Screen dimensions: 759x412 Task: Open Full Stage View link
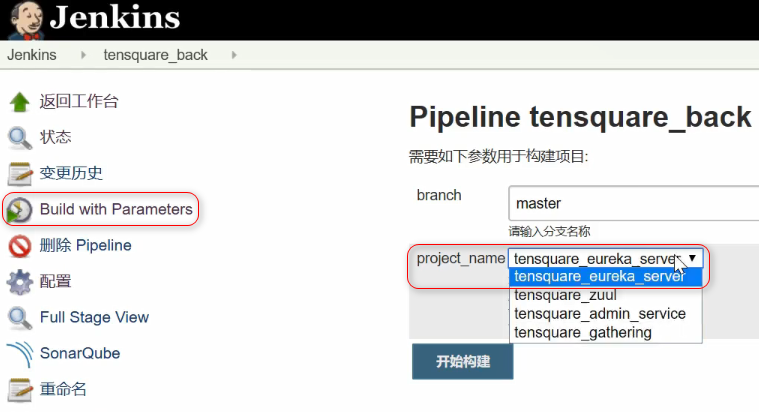click(x=94, y=317)
